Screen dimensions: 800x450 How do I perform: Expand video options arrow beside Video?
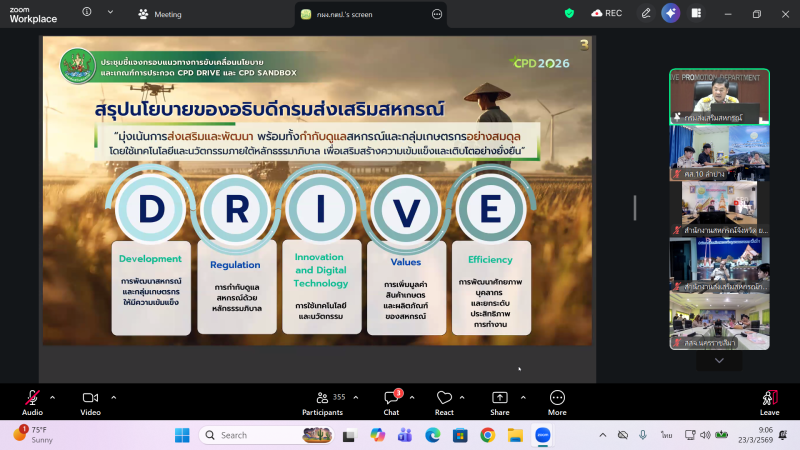[x=113, y=397]
